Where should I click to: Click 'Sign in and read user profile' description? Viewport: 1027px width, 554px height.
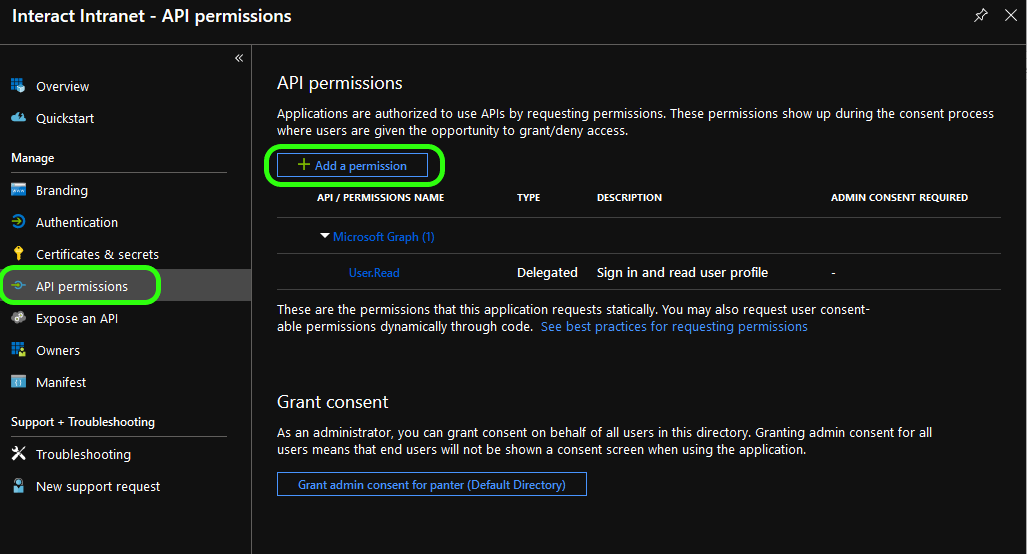(682, 272)
